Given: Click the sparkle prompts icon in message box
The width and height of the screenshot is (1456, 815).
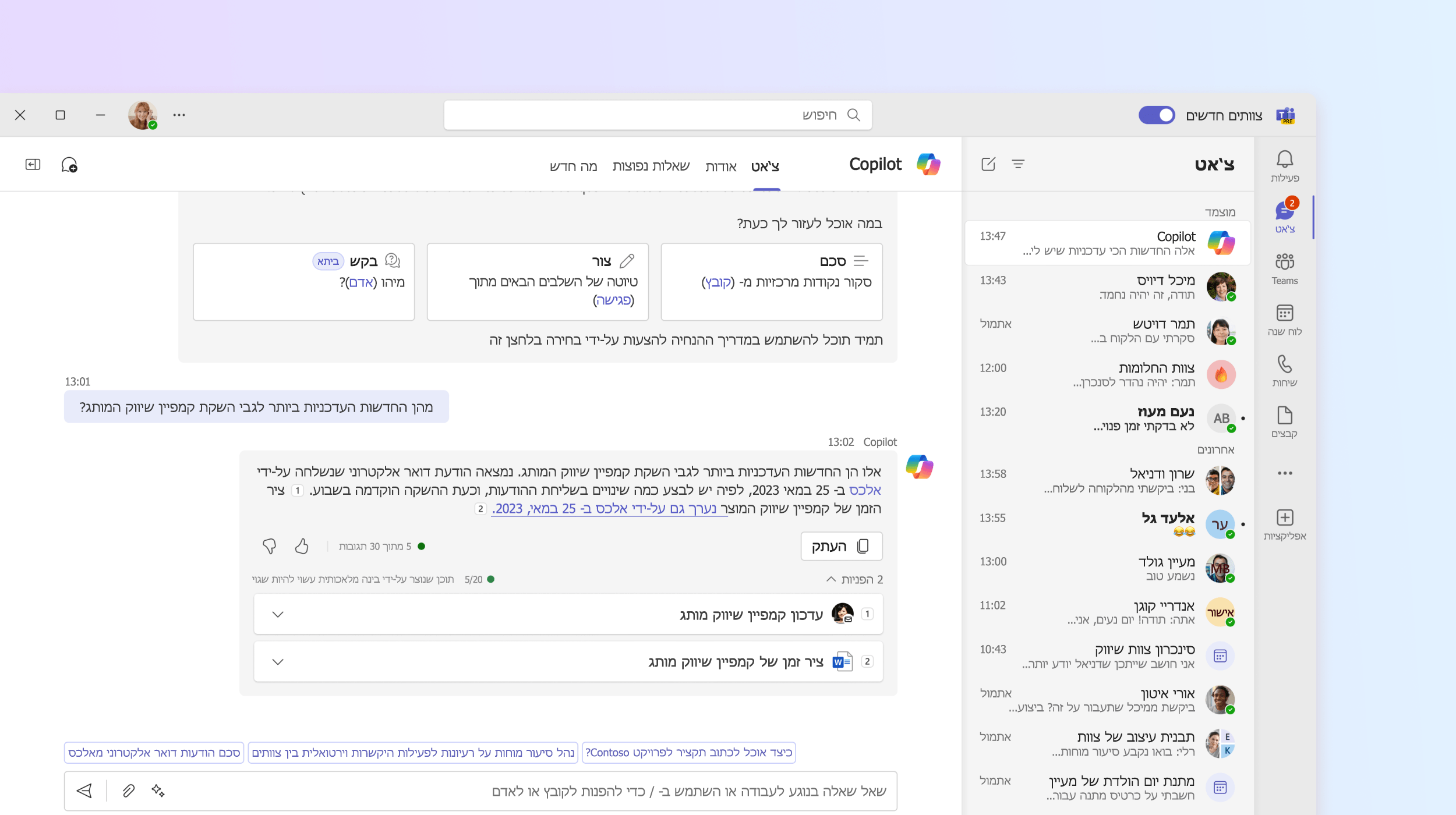Looking at the screenshot, I should [x=158, y=791].
